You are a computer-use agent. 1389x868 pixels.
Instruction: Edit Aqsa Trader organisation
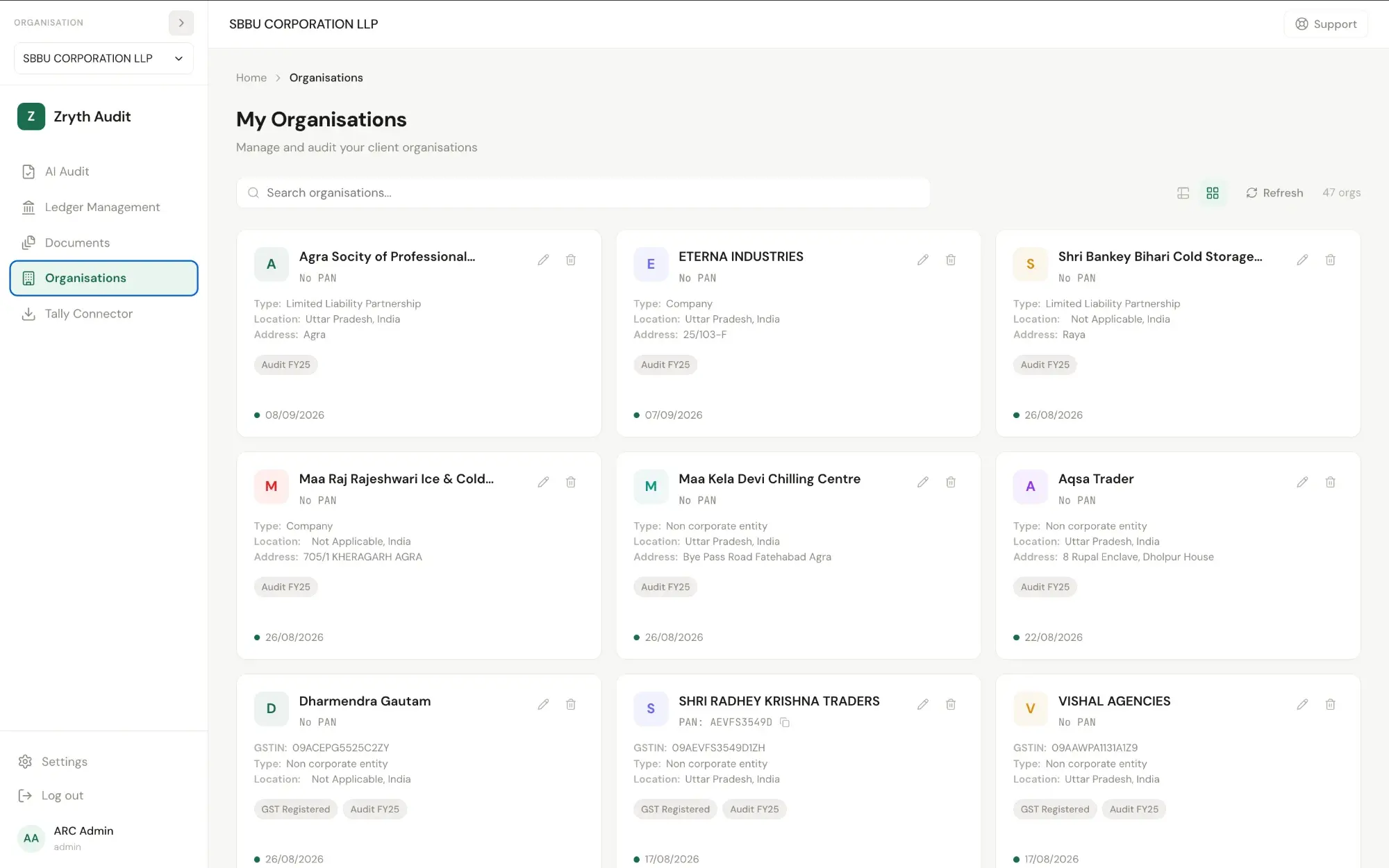[x=1302, y=482]
